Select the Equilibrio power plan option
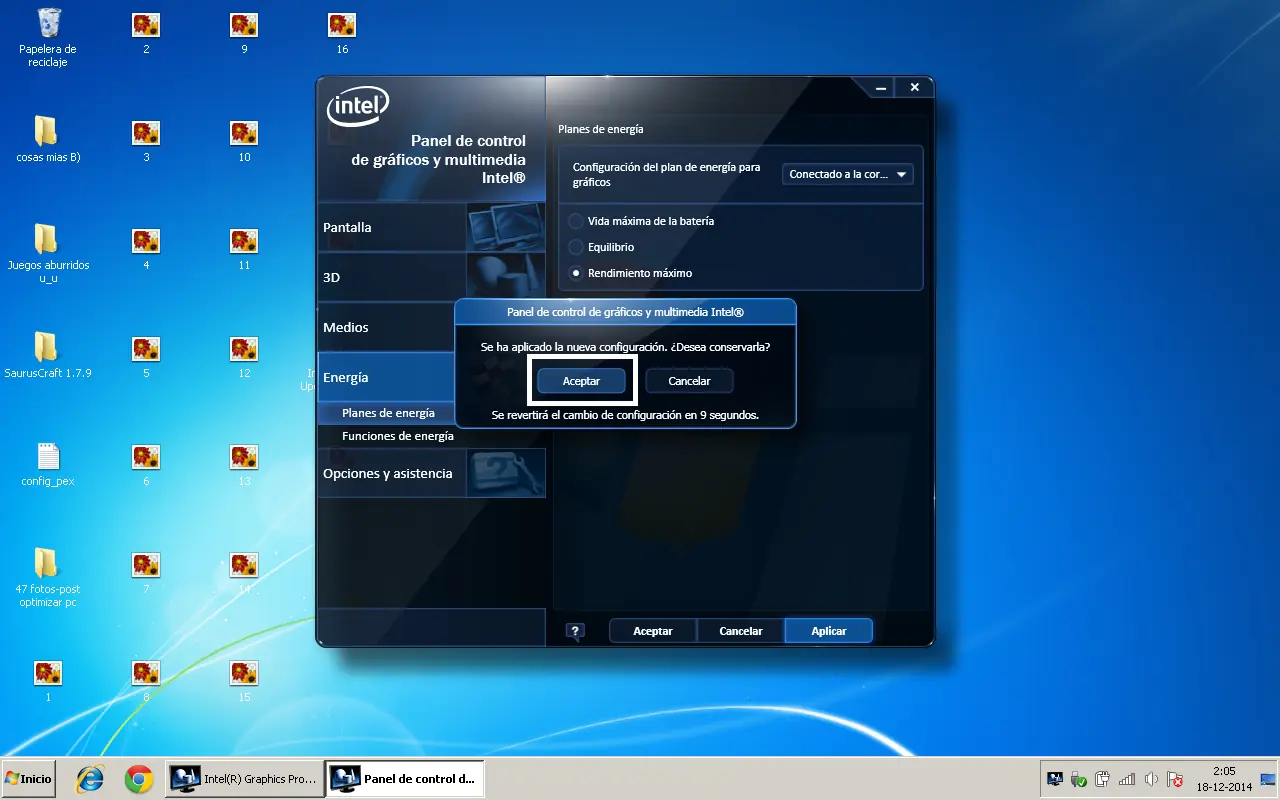1280x800 pixels. click(601, 247)
